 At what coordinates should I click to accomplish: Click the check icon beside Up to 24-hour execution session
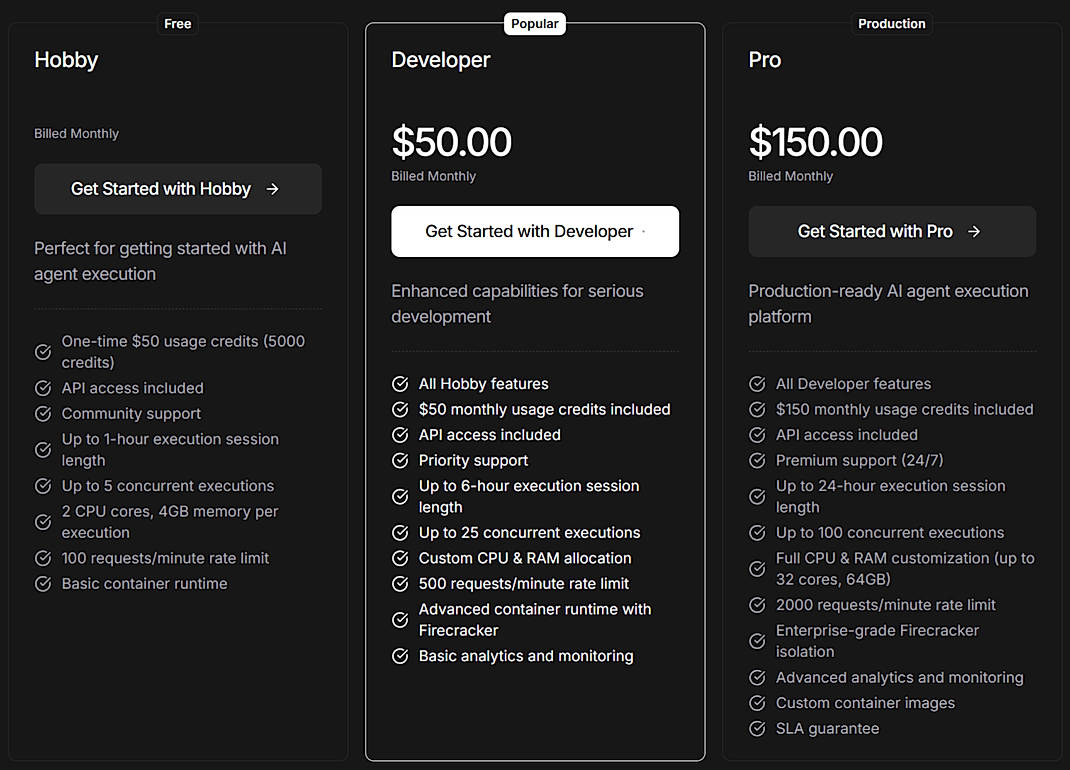(757, 497)
